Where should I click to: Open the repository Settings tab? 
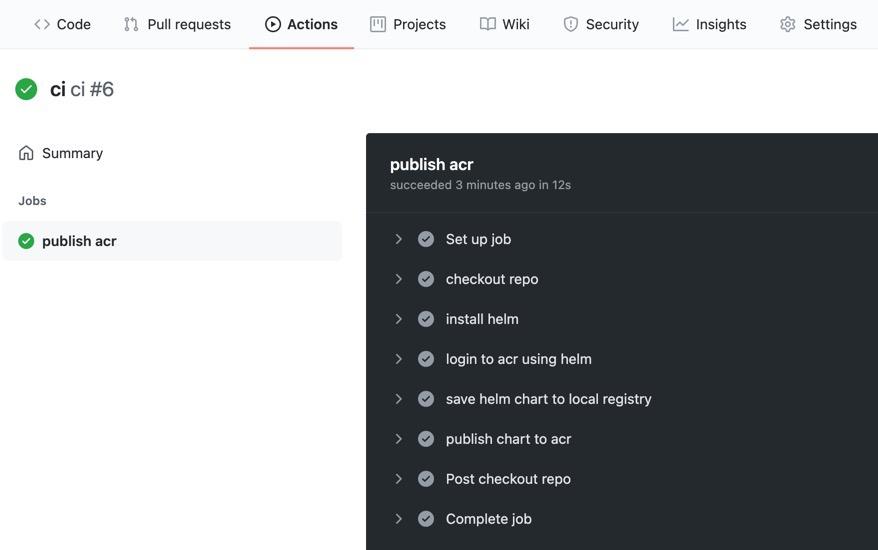pyautogui.click(x=818, y=24)
